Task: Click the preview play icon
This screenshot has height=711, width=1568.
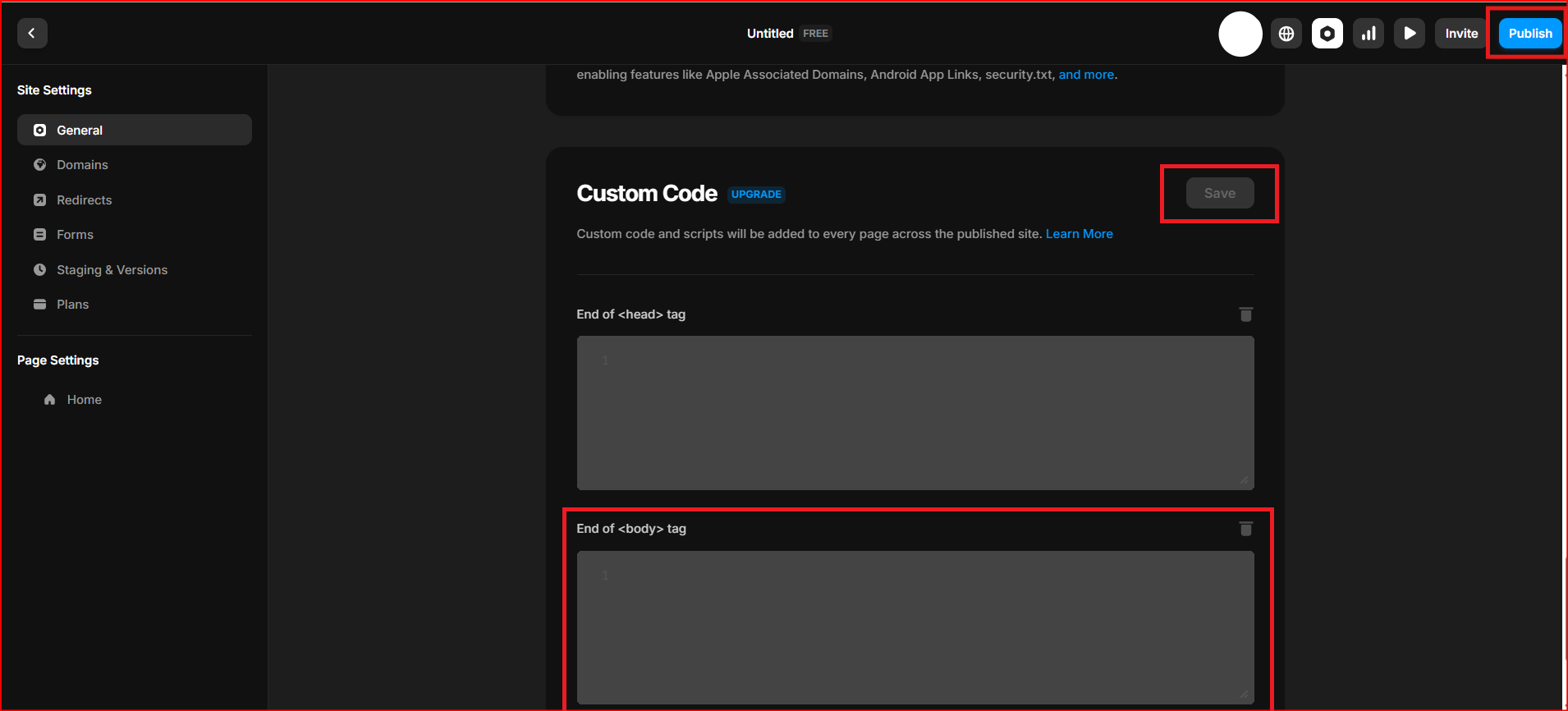Action: point(1410,34)
